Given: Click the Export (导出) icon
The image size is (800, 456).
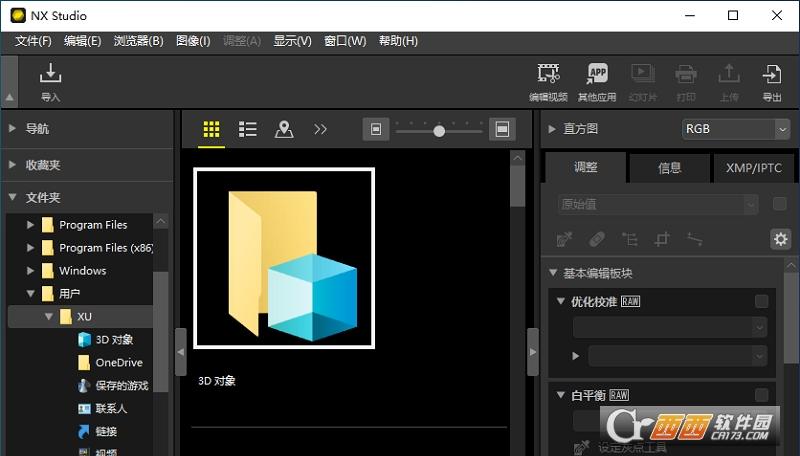Looking at the screenshot, I should [772, 82].
